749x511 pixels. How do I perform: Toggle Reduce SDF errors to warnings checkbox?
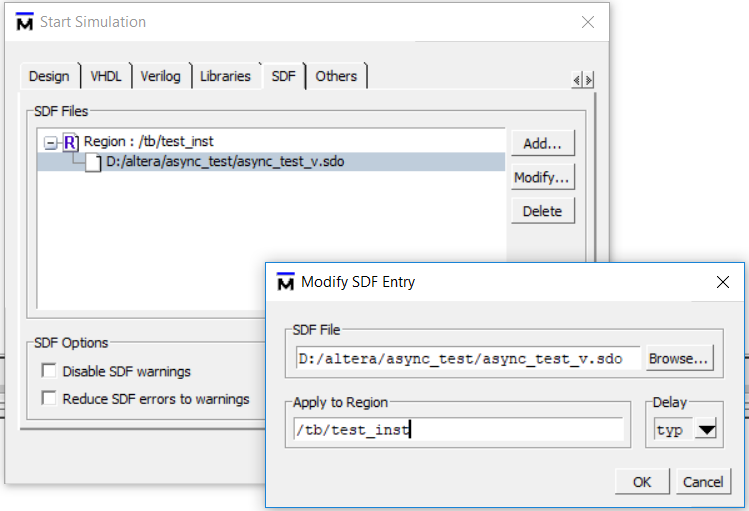pos(49,398)
